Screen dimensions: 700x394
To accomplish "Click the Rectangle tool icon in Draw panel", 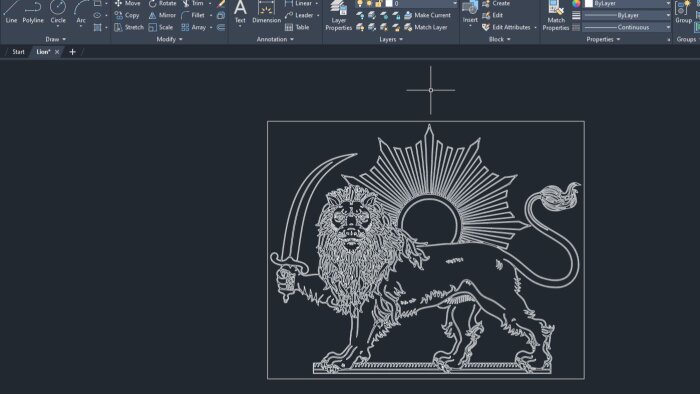I will coord(97,4).
